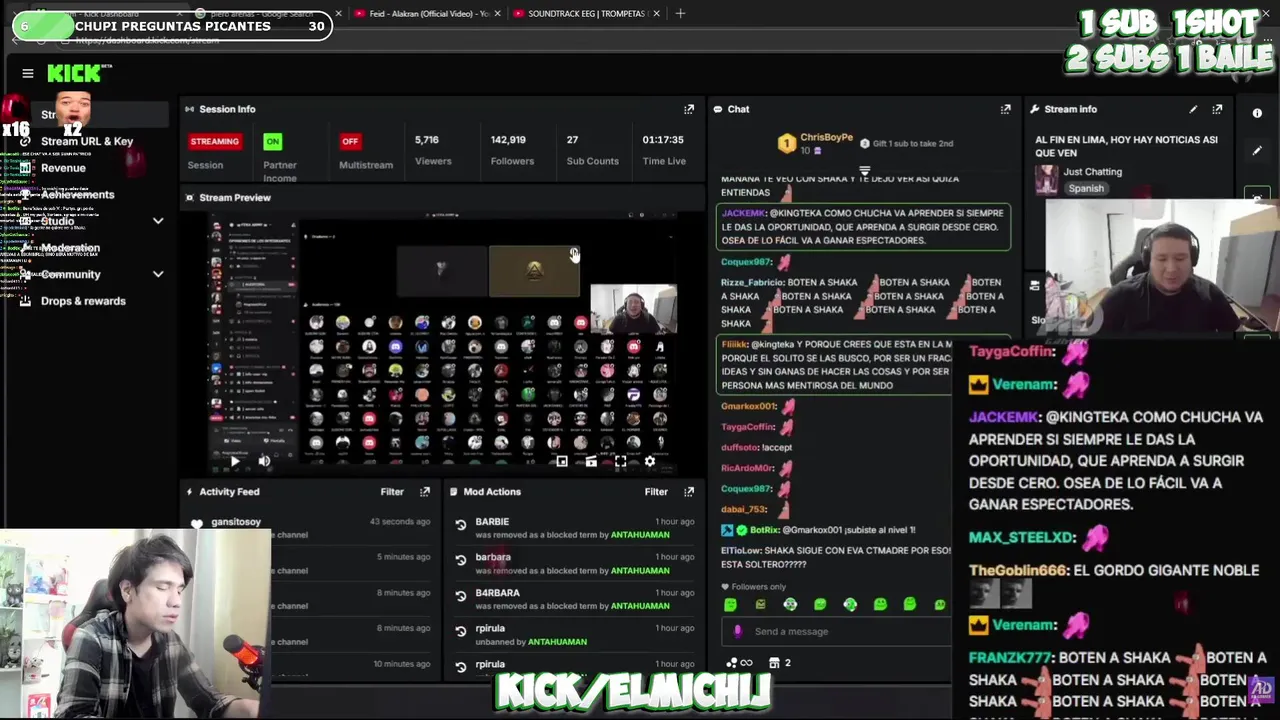This screenshot has height=720, width=1280.
Task: Click the STREAMING session status badge
Action: [215, 142]
